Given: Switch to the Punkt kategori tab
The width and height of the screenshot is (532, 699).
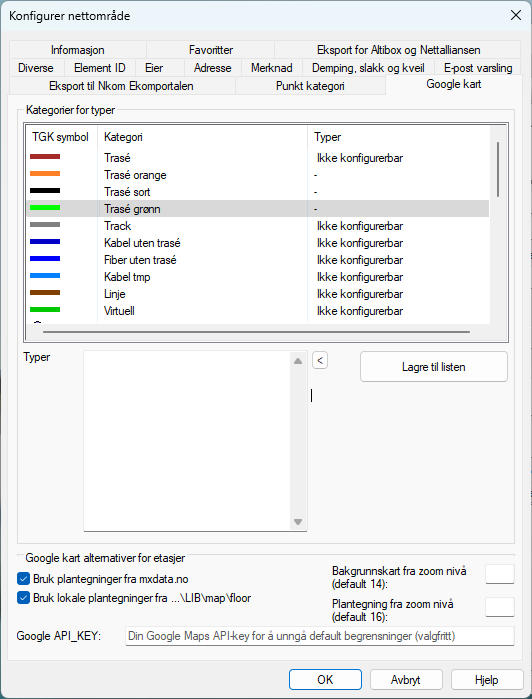Looking at the screenshot, I should 310,86.
